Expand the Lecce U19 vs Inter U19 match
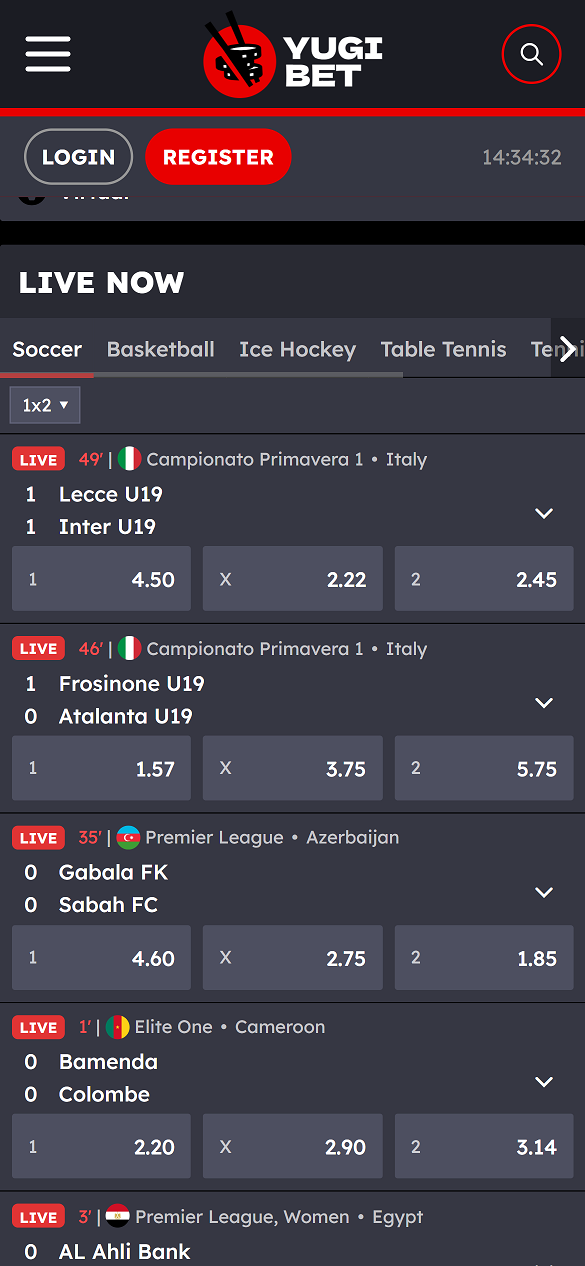 click(544, 513)
